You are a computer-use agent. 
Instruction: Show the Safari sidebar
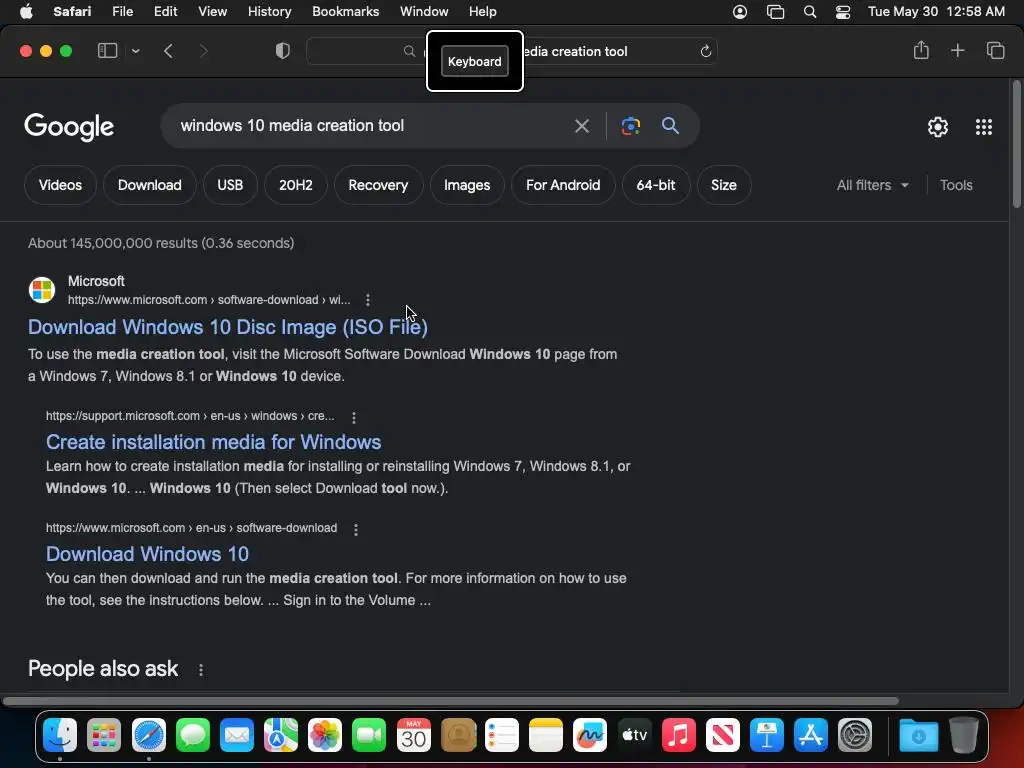pyautogui.click(x=107, y=51)
